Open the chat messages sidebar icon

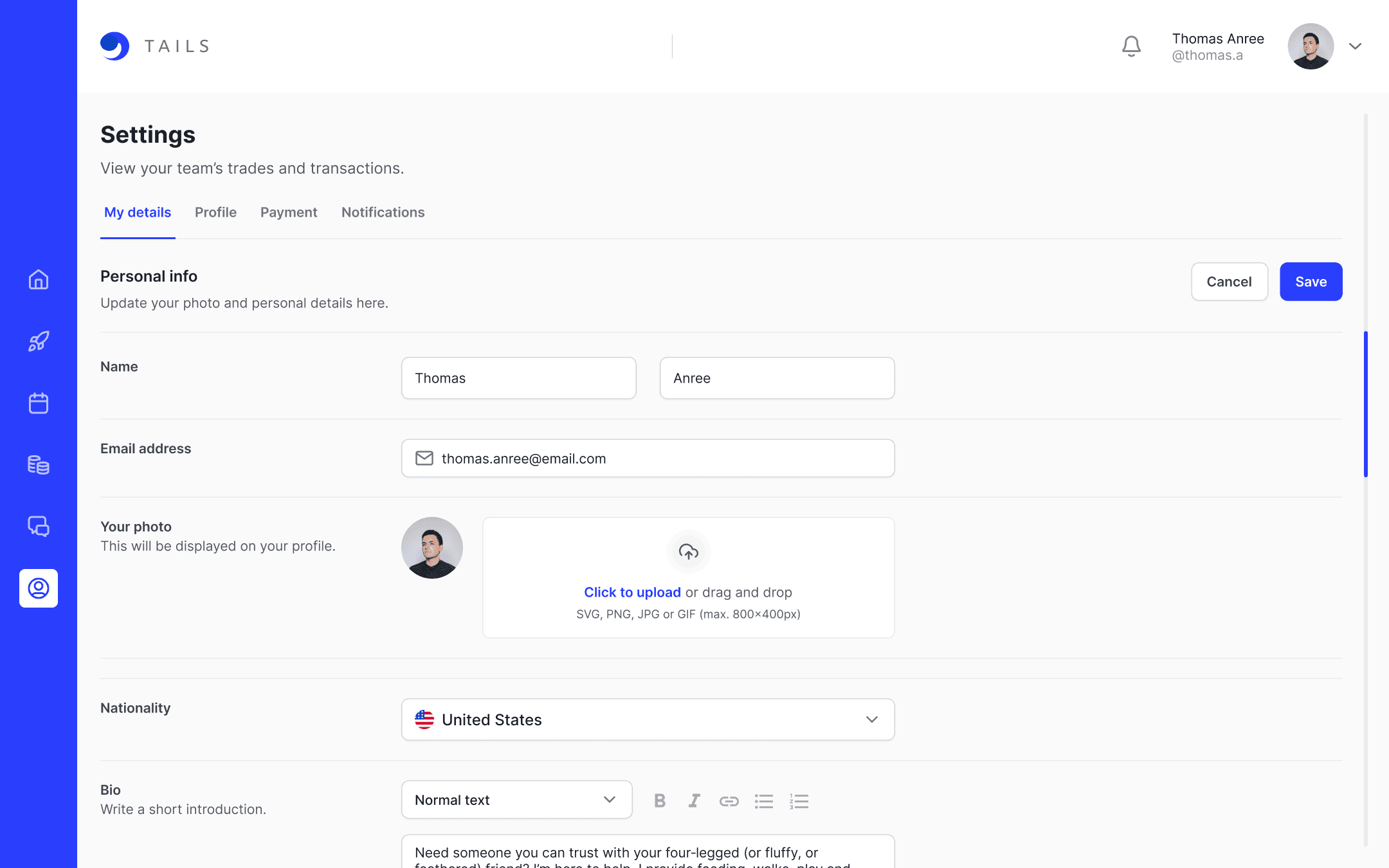(39, 527)
